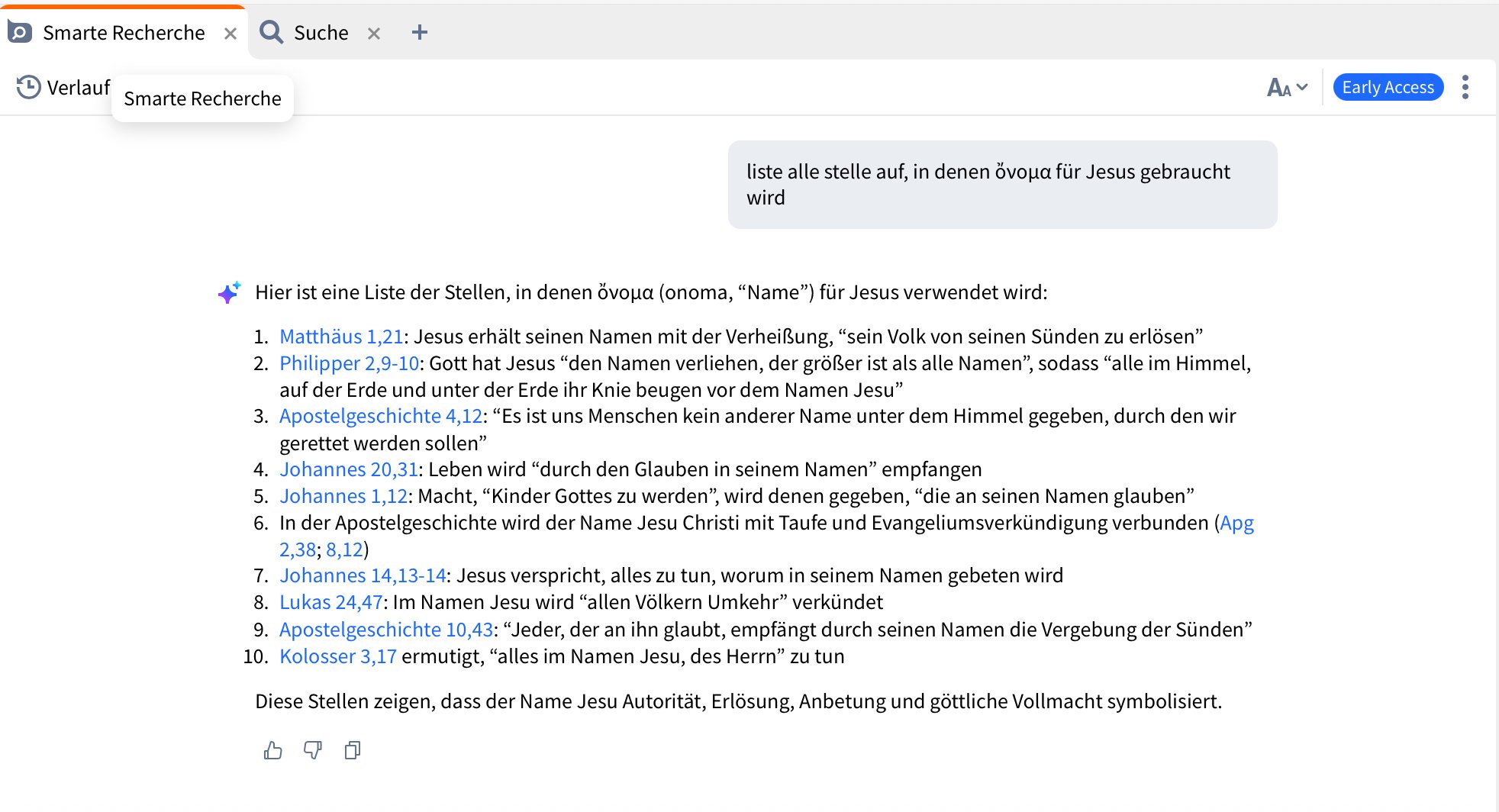This screenshot has width=1499, height=812.
Task: Click the intro sentence 'Hier ist eine Liste'
Action: tap(651, 292)
